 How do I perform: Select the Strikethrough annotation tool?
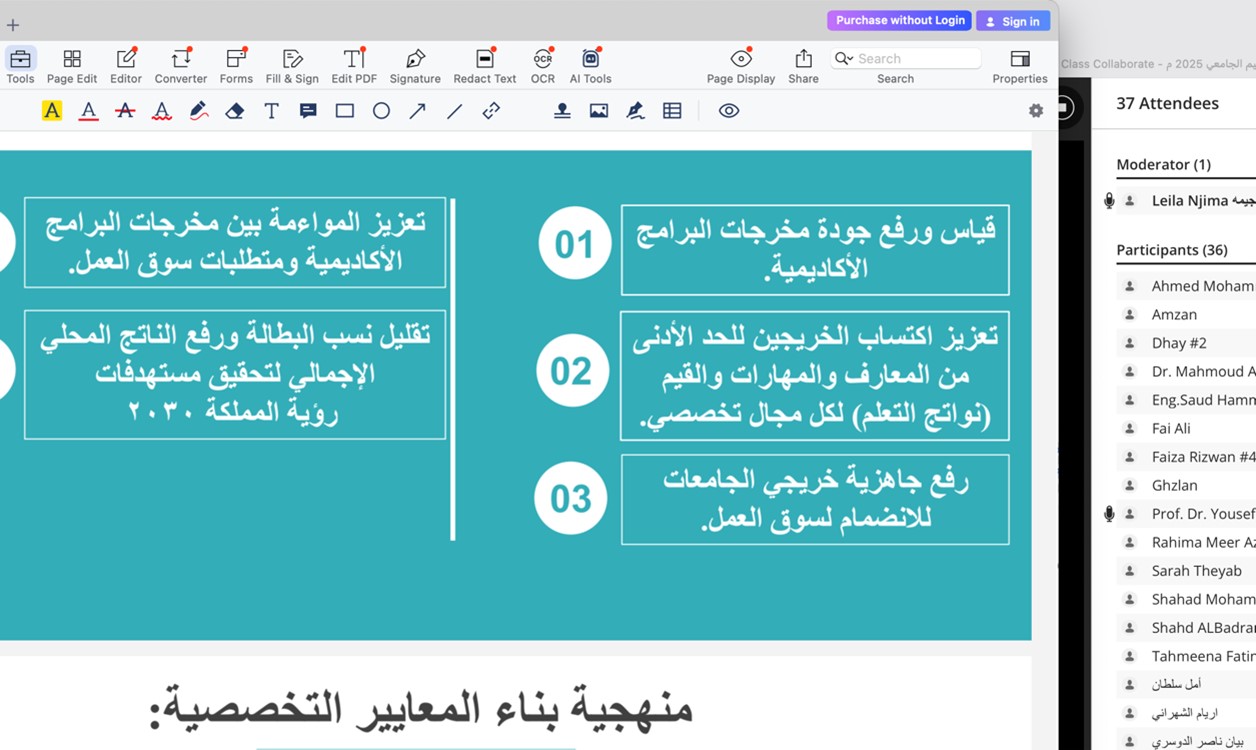pyautogui.click(x=125, y=111)
